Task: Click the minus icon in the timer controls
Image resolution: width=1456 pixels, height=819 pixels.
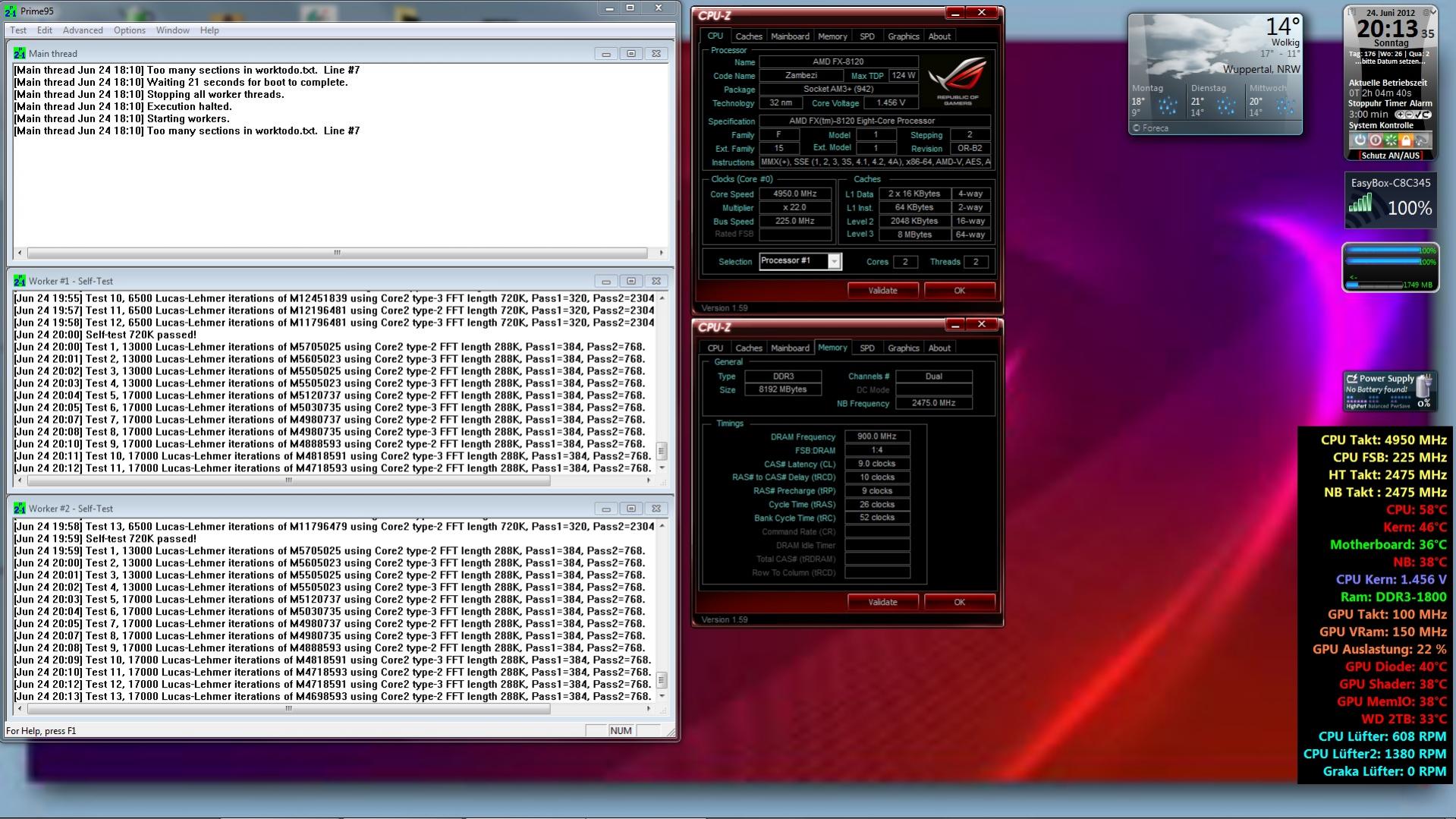Action: (x=1408, y=115)
